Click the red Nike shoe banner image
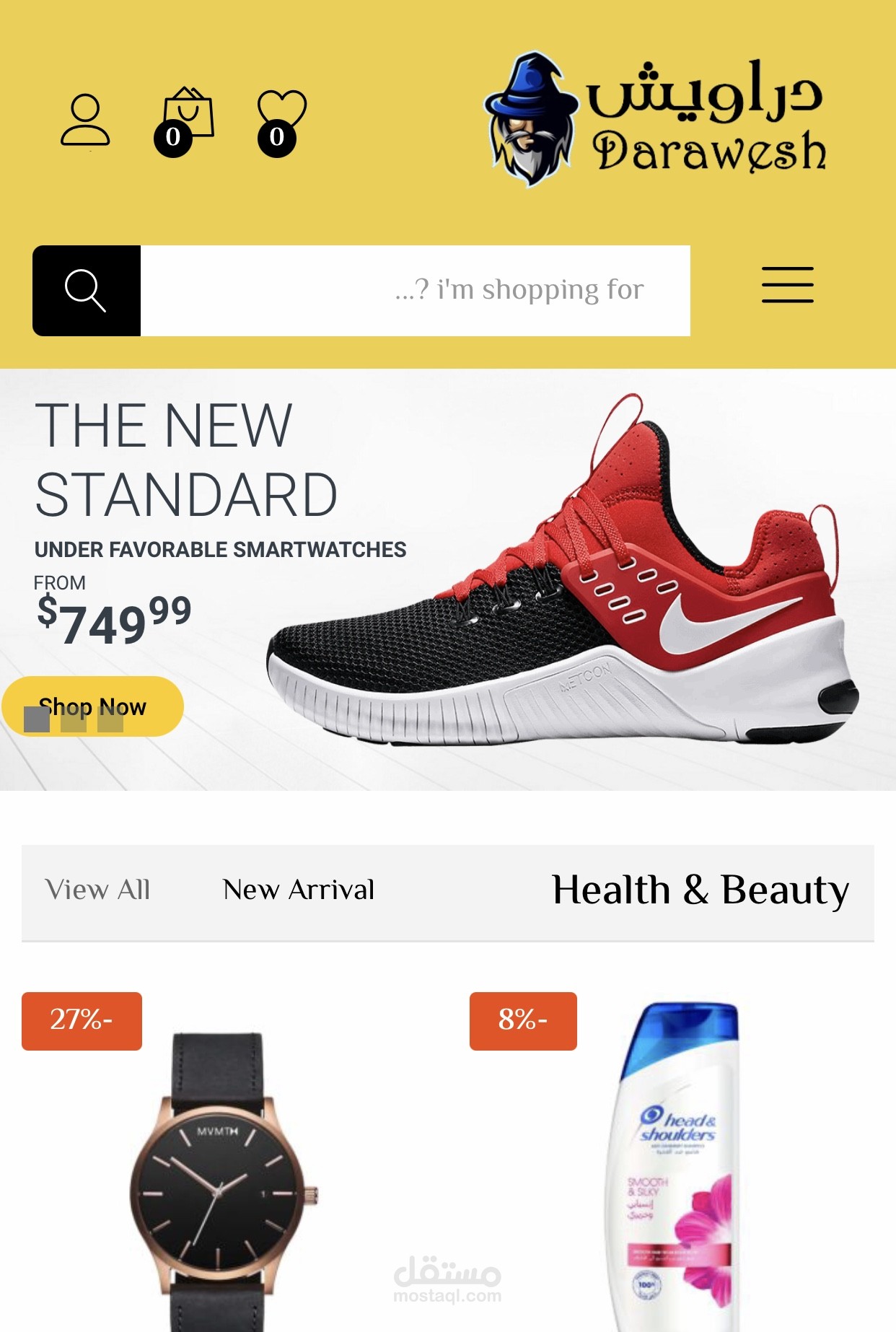This screenshot has height=1332, width=896. (x=563, y=570)
